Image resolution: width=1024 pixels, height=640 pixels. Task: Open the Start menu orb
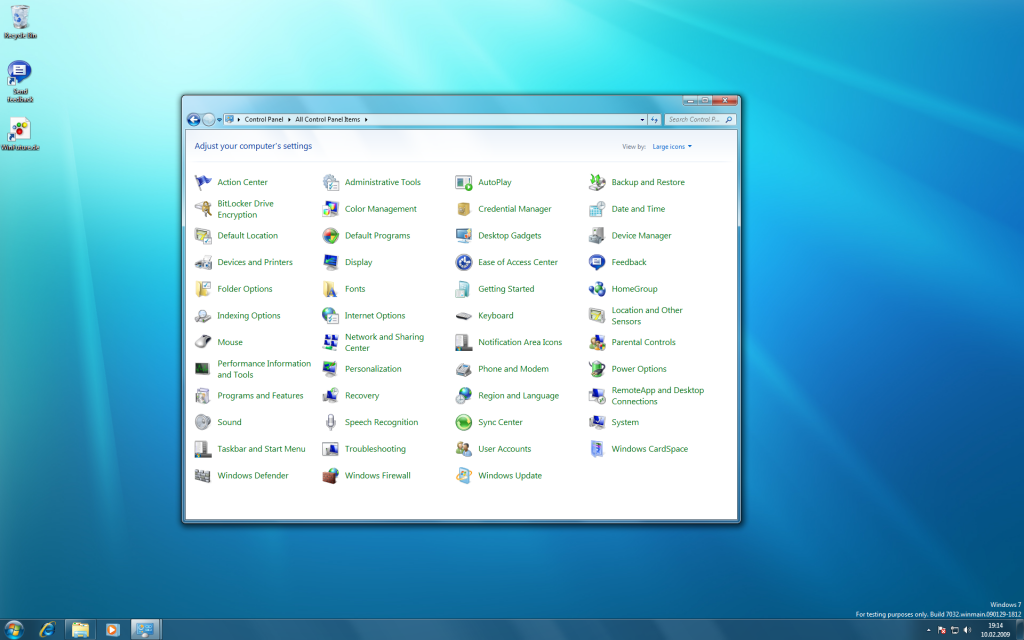tap(13, 630)
